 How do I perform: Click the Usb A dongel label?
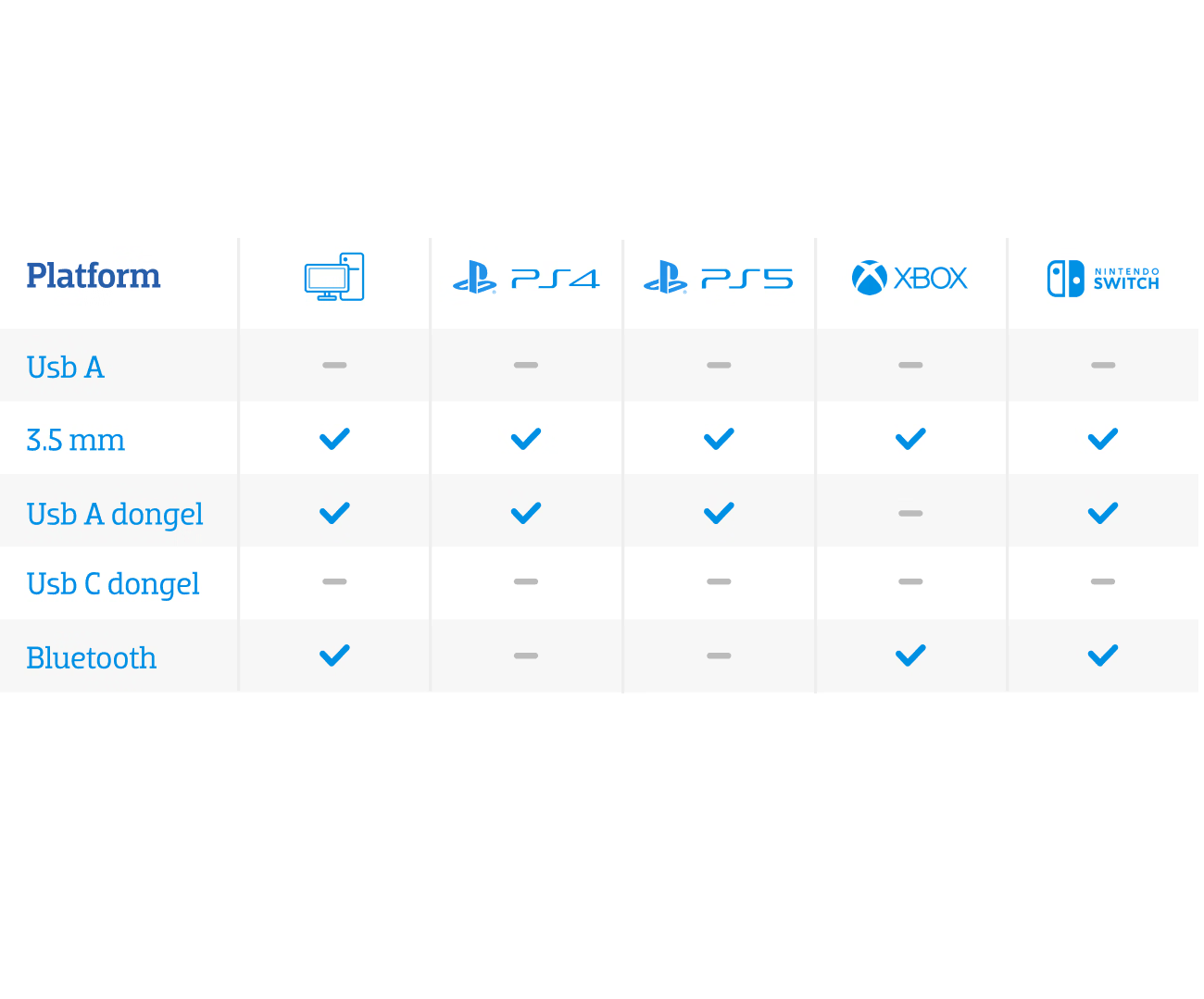(115, 515)
